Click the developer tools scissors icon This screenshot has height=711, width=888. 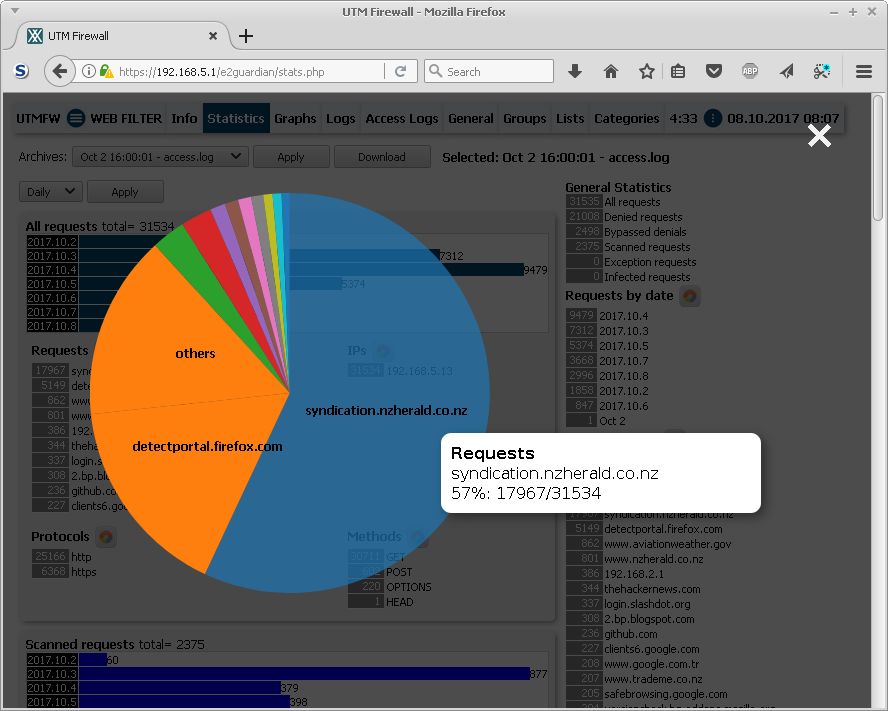point(822,71)
